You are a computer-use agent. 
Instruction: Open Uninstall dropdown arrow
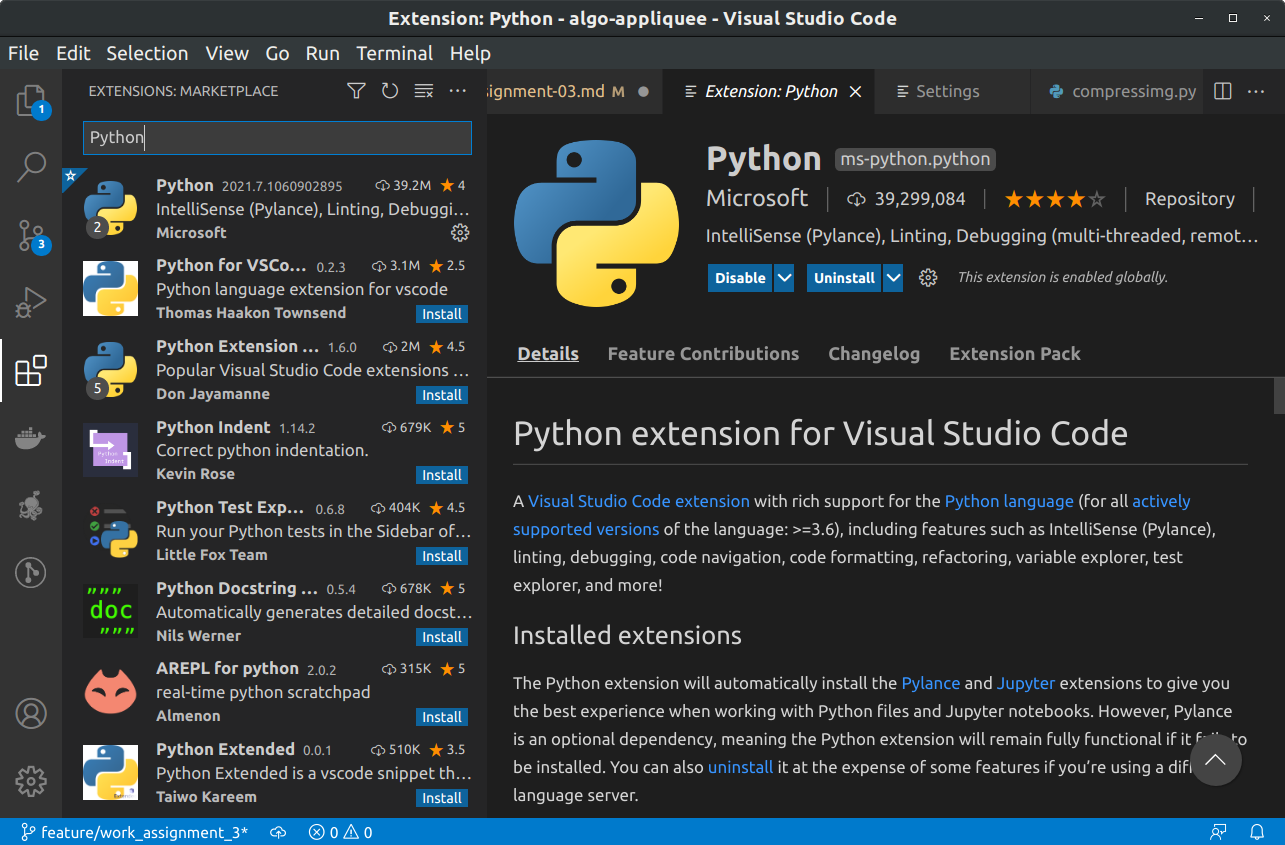pos(893,278)
